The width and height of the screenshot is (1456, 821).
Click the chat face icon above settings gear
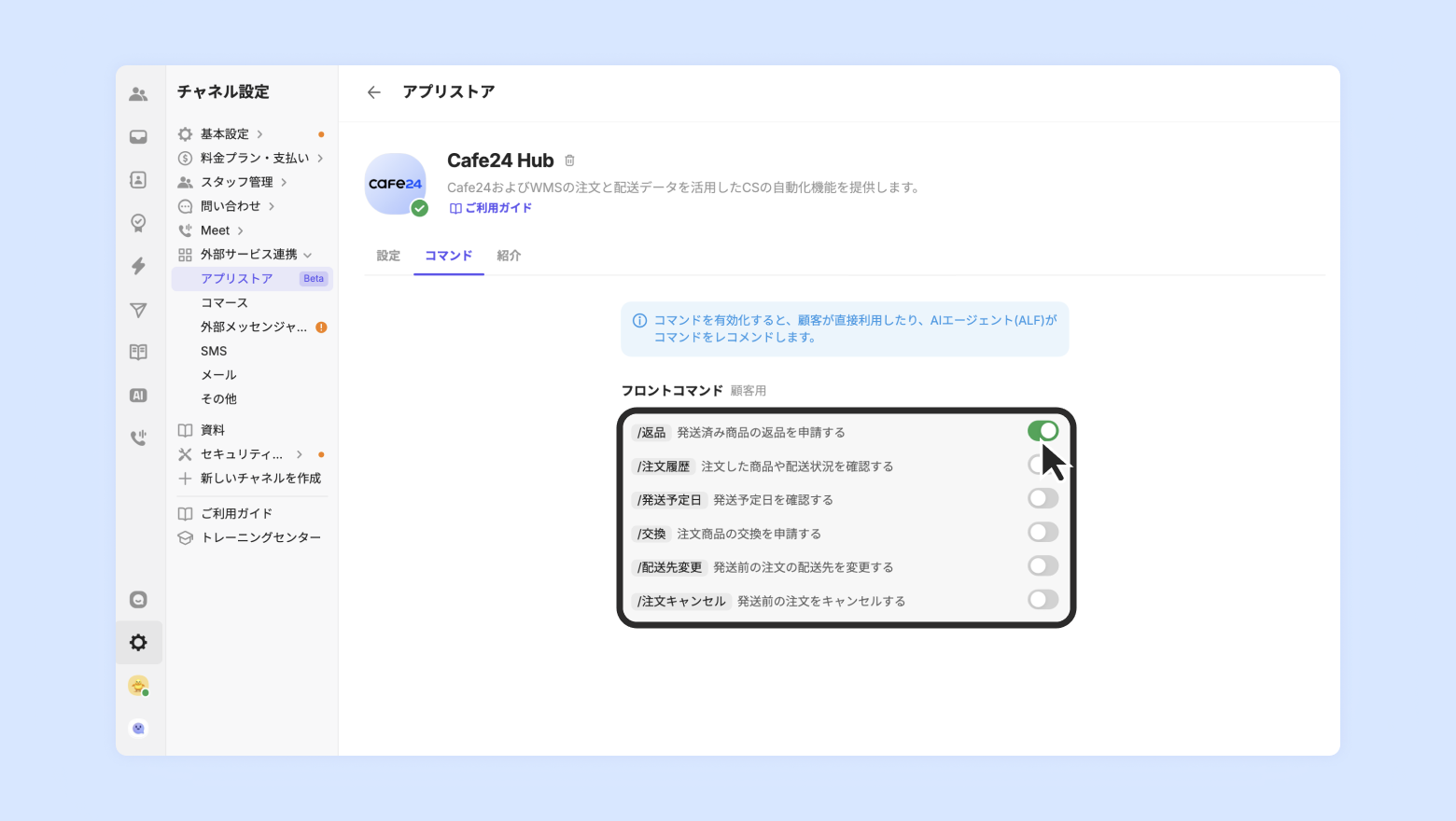[x=138, y=600]
